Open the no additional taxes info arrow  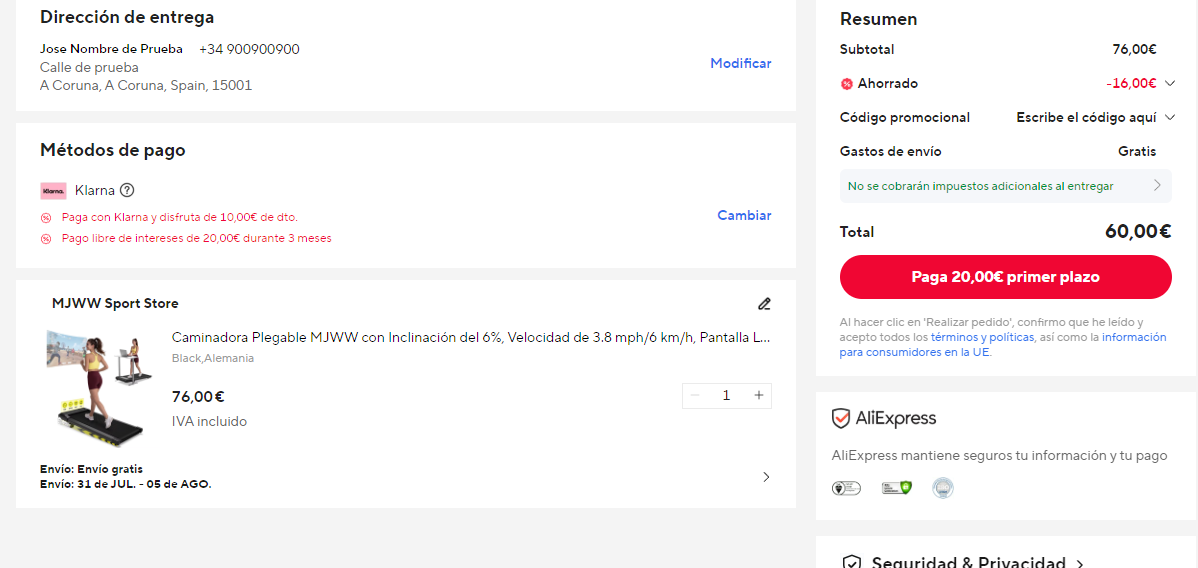pos(1157,185)
